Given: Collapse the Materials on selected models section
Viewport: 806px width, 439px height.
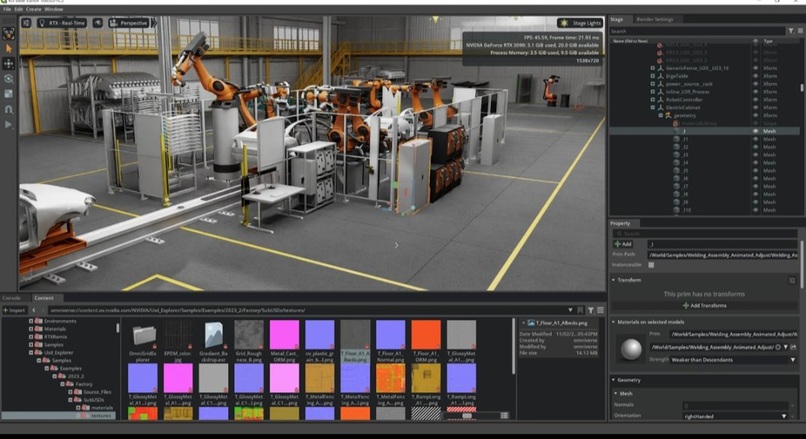Looking at the screenshot, I should coord(613,322).
